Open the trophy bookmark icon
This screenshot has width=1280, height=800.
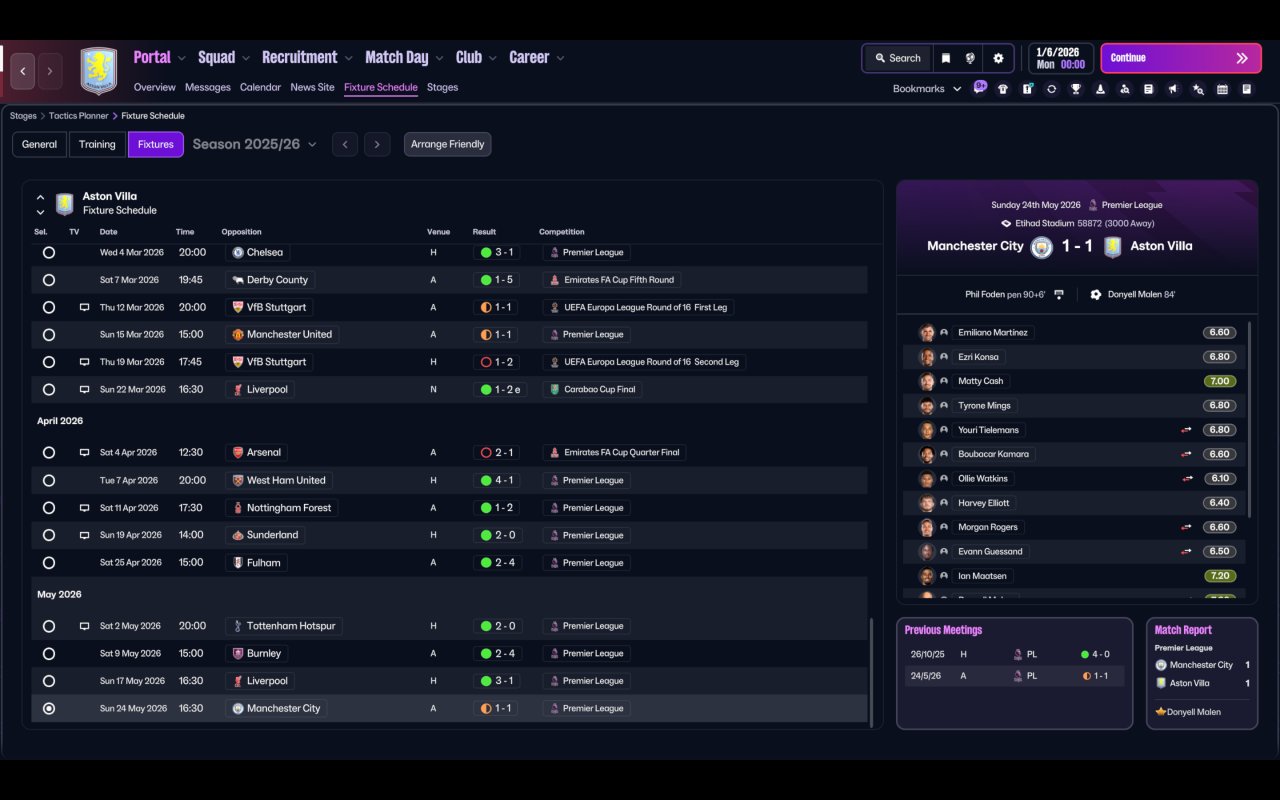click(x=1076, y=89)
